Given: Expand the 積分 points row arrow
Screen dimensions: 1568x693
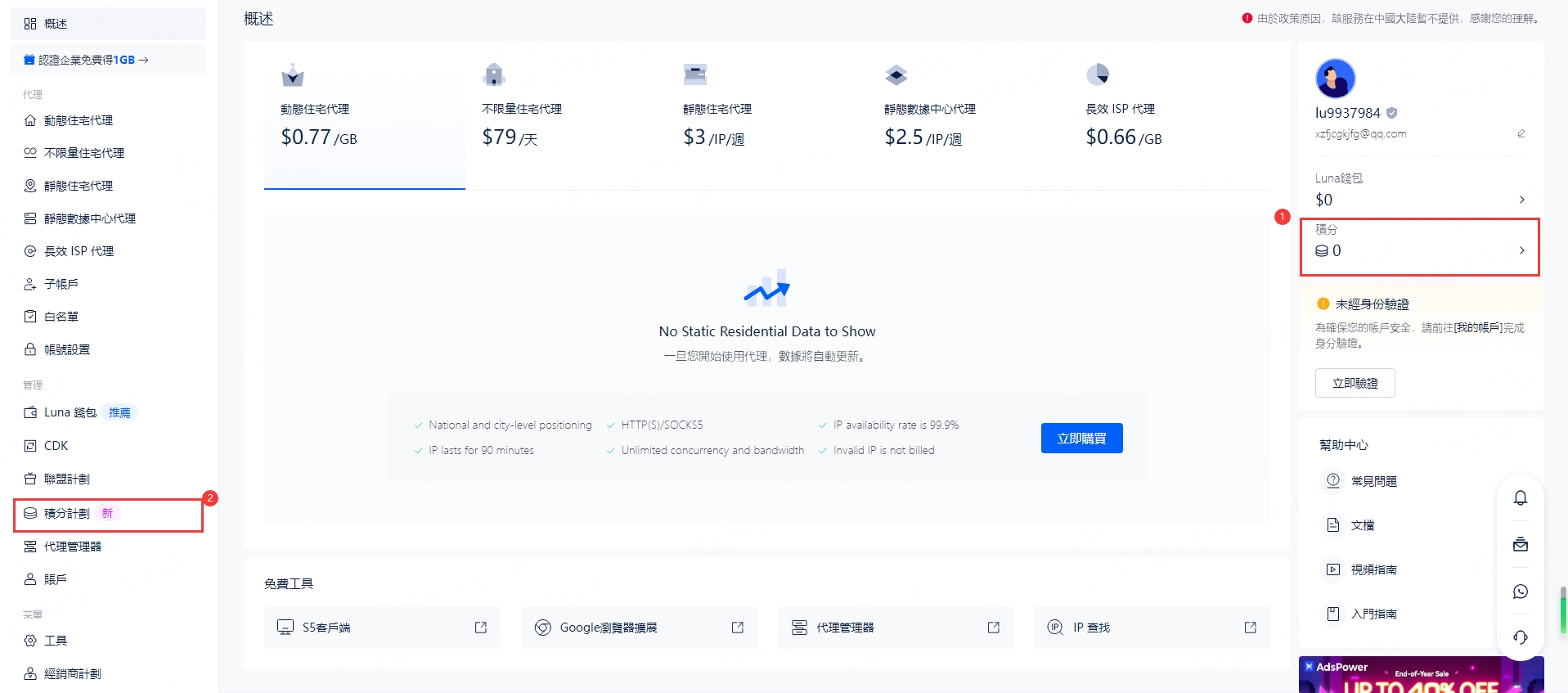Looking at the screenshot, I should pos(1521,250).
